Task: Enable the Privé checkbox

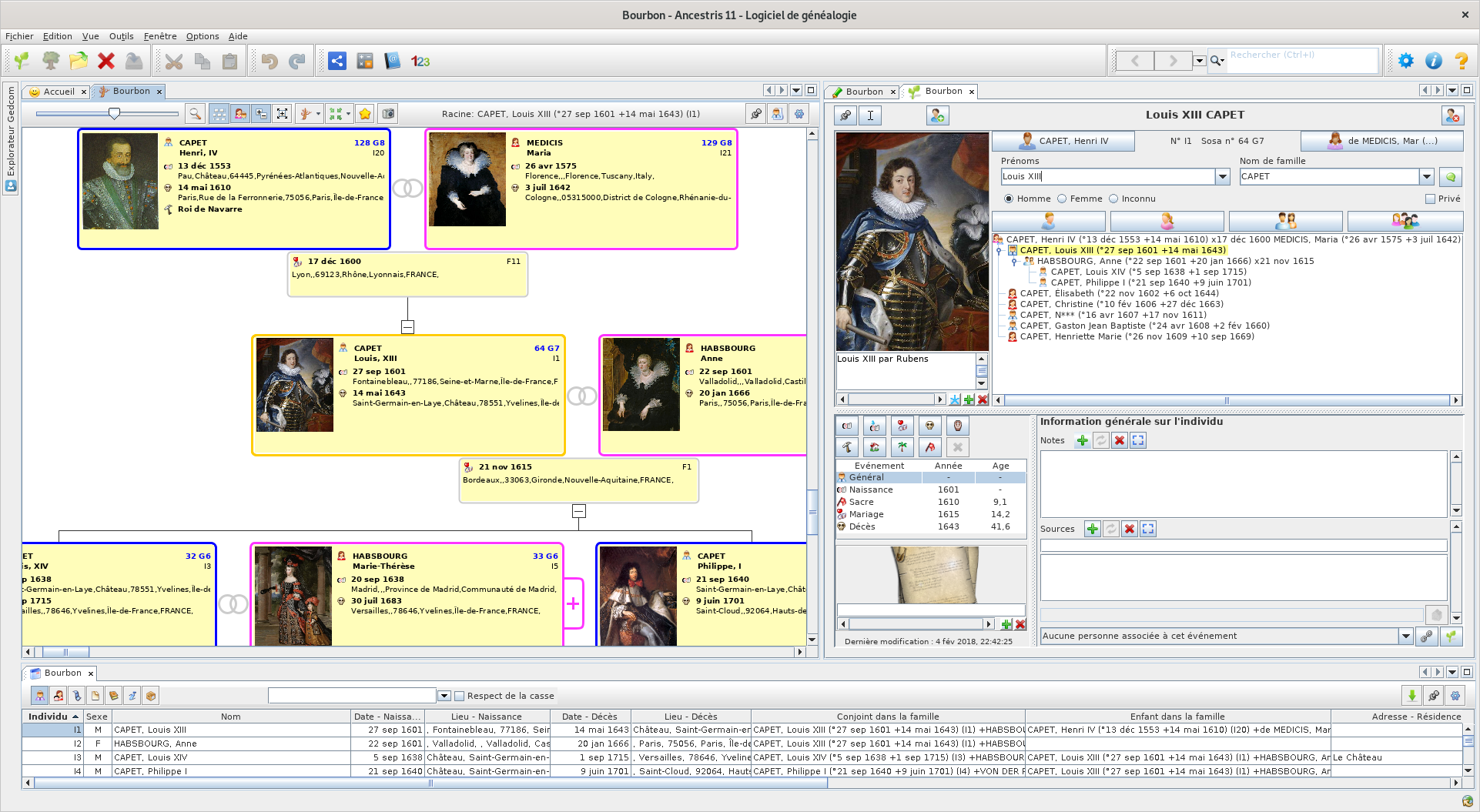Action: pyautogui.click(x=1430, y=199)
